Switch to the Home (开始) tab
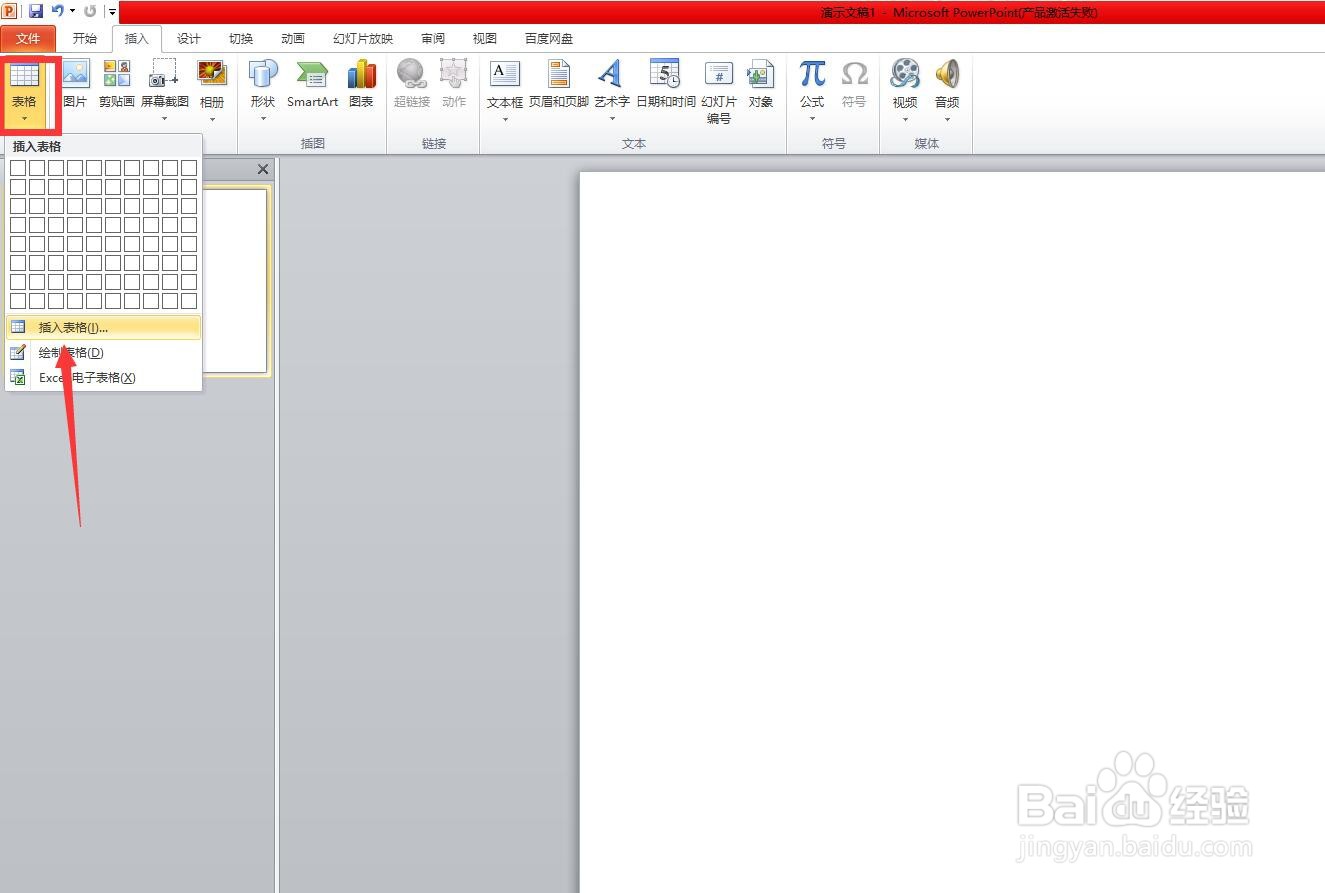Image resolution: width=1325 pixels, height=893 pixels. [85, 39]
